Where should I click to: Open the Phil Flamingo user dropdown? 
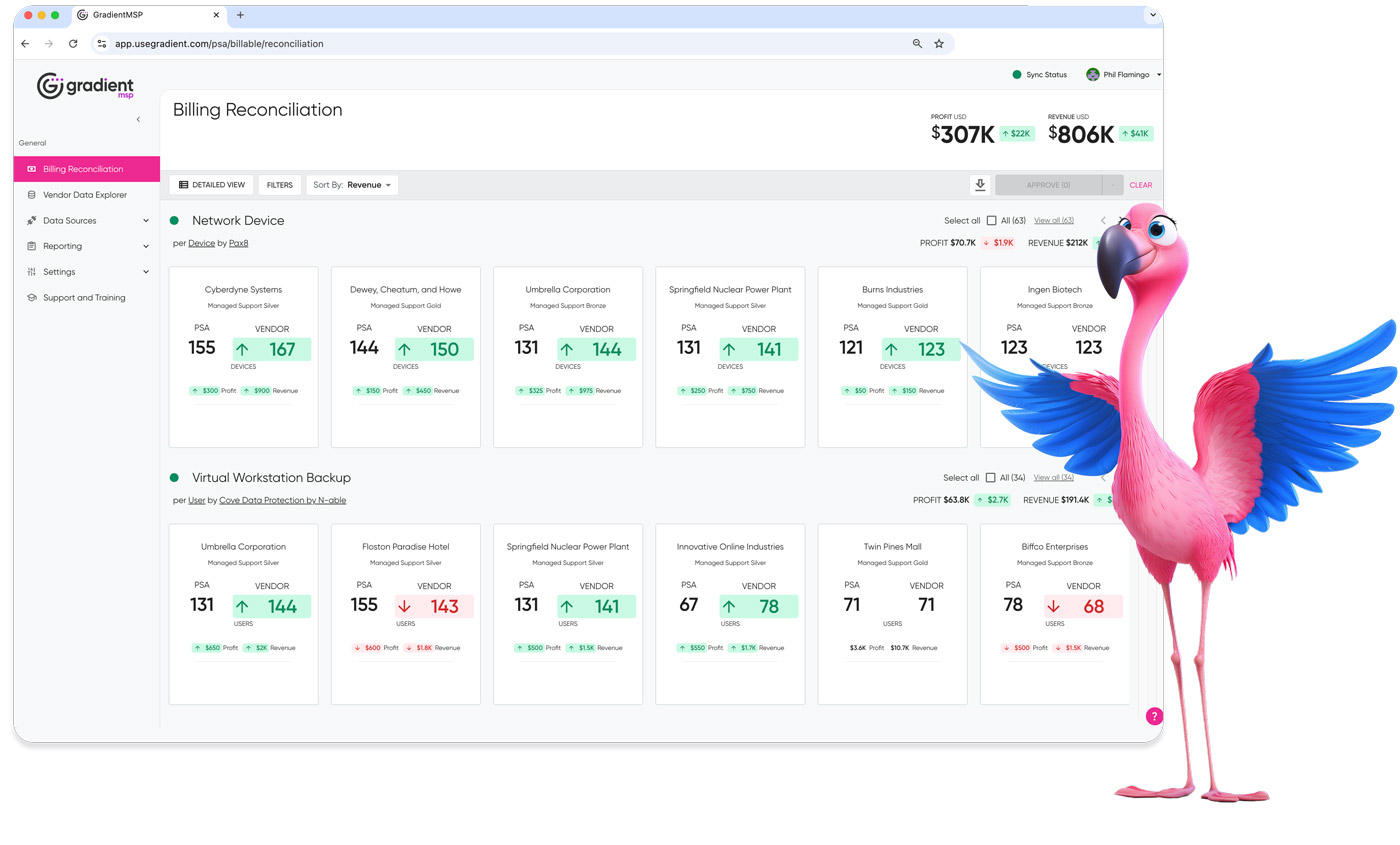point(1125,75)
